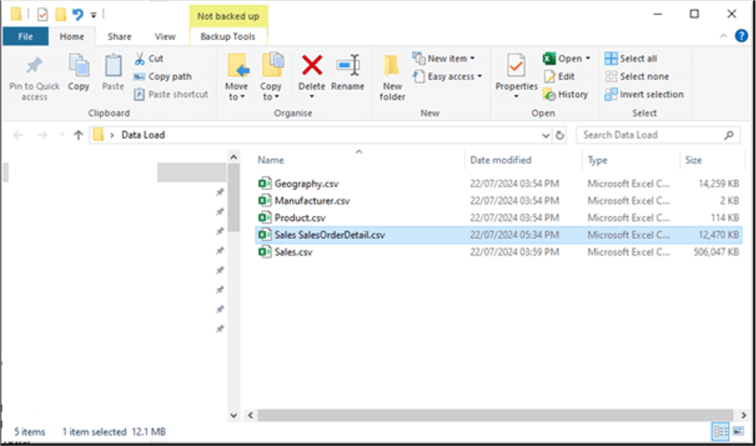Go up one folder level
Viewport: 756px width, 446px height.
click(78, 135)
